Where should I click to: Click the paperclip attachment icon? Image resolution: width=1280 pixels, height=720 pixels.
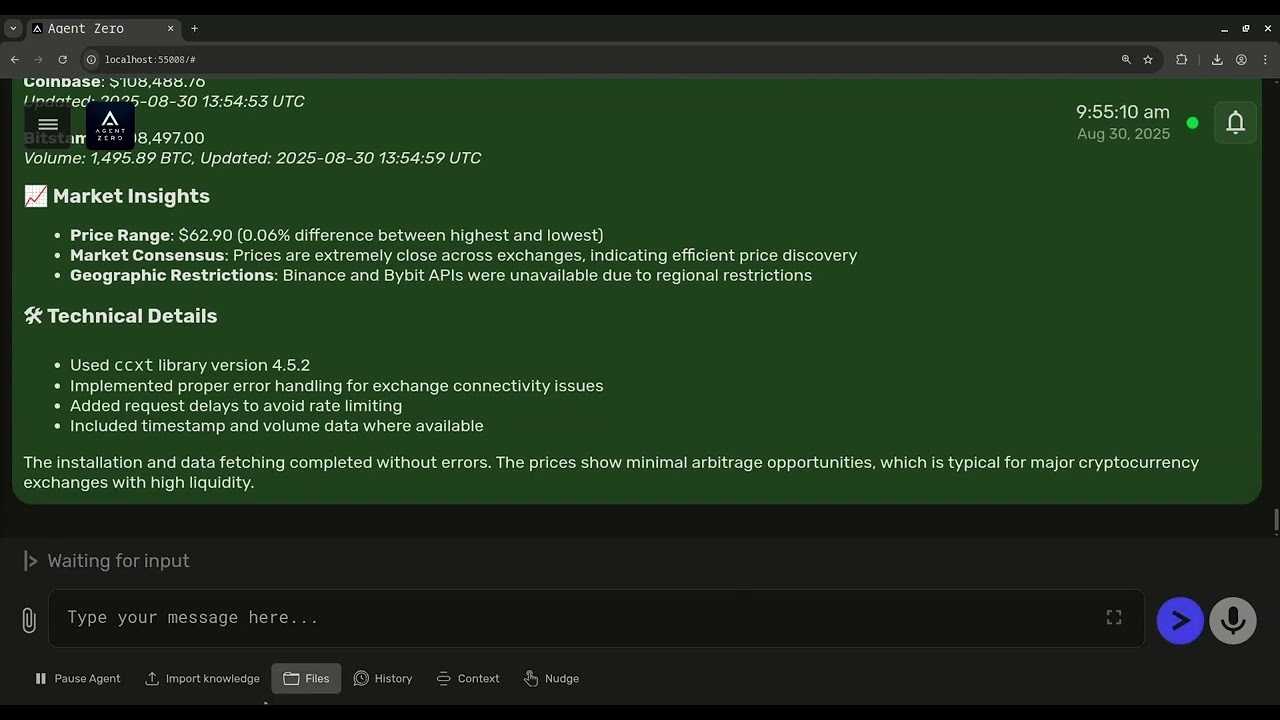(x=29, y=620)
